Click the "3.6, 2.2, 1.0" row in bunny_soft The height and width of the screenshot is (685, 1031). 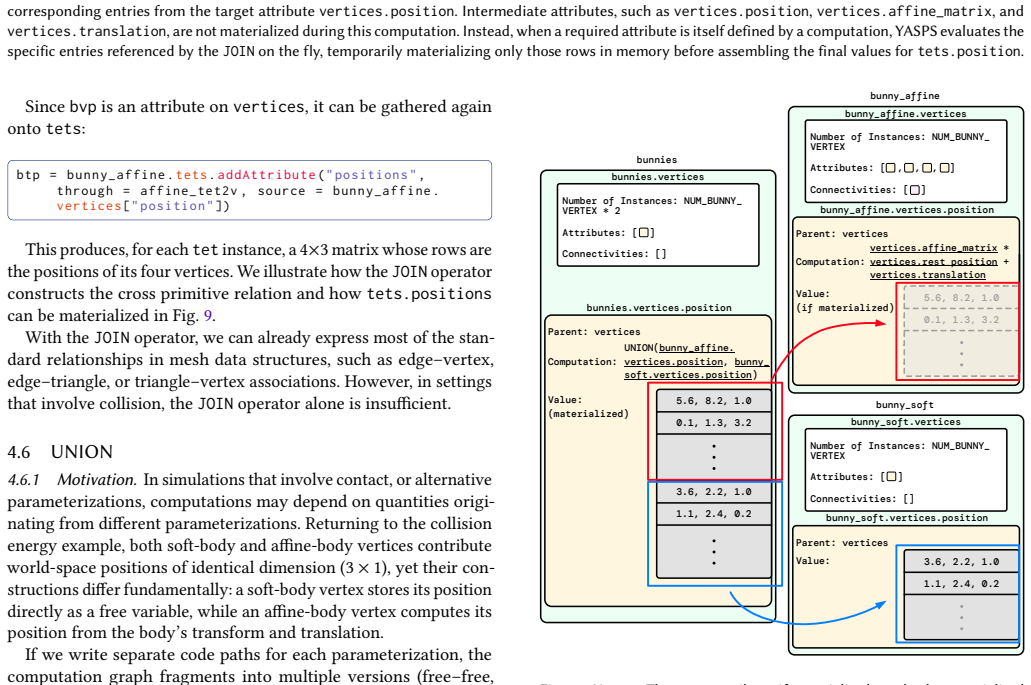961,561
